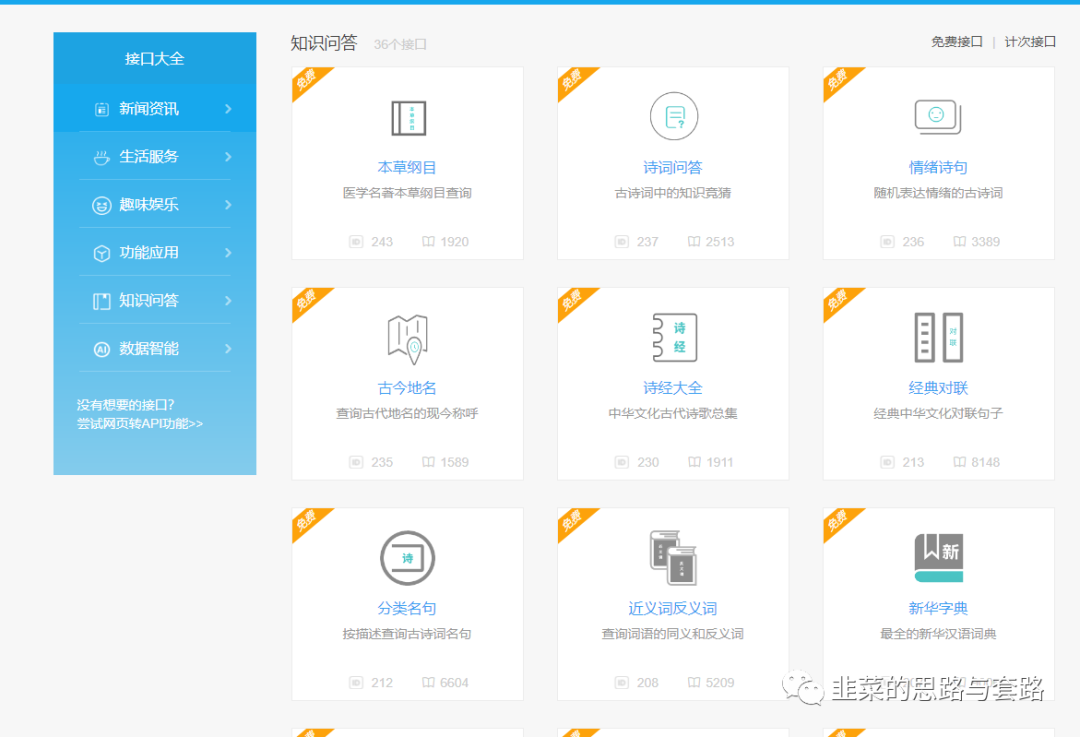Viewport: 1080px width, 737px height.
Task: Open the 近义词反义词 title link
Action: [x=673, y=608]
